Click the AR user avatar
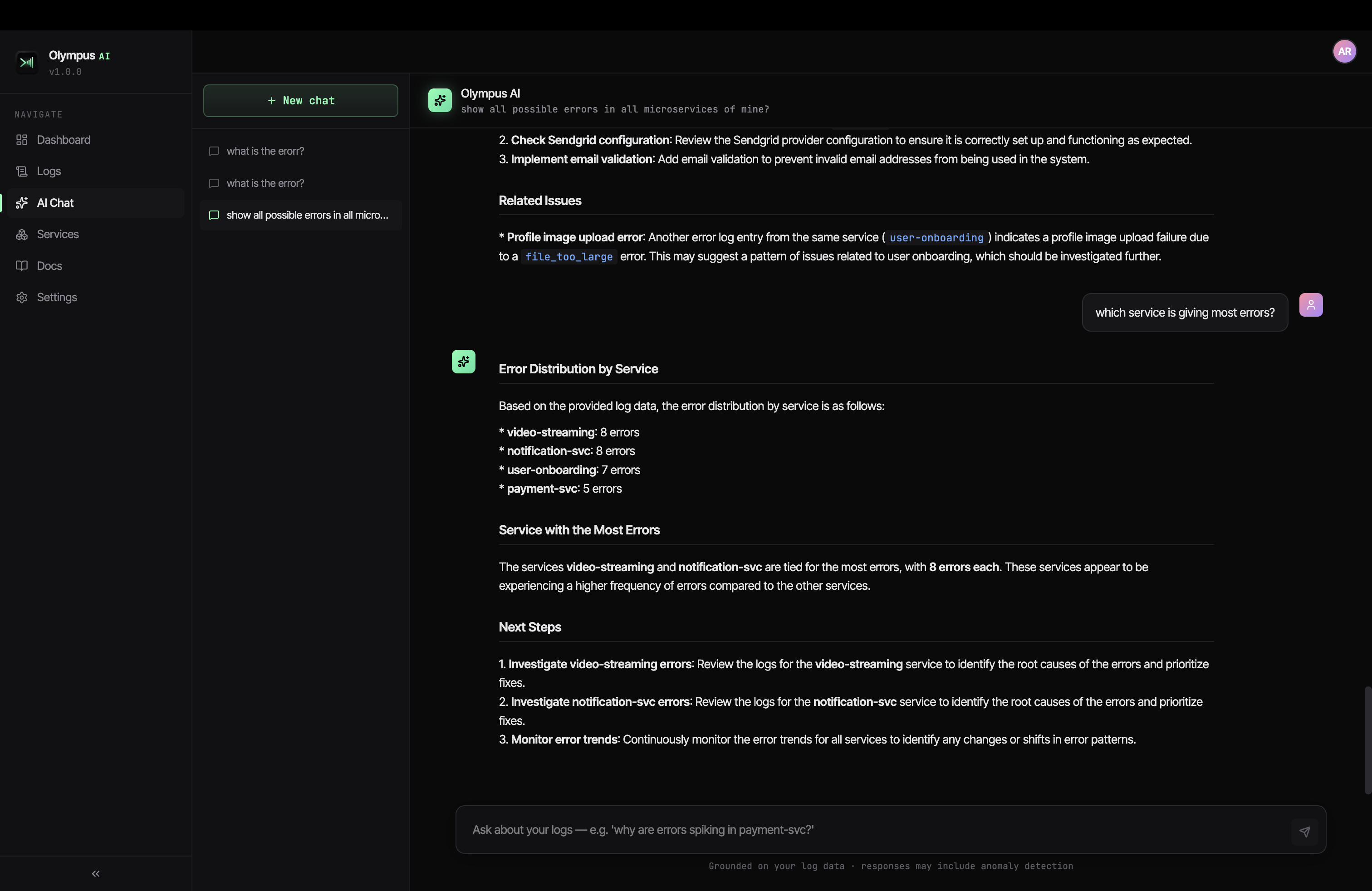The height and width of the screenshot is (891, 1372). 1344,51
